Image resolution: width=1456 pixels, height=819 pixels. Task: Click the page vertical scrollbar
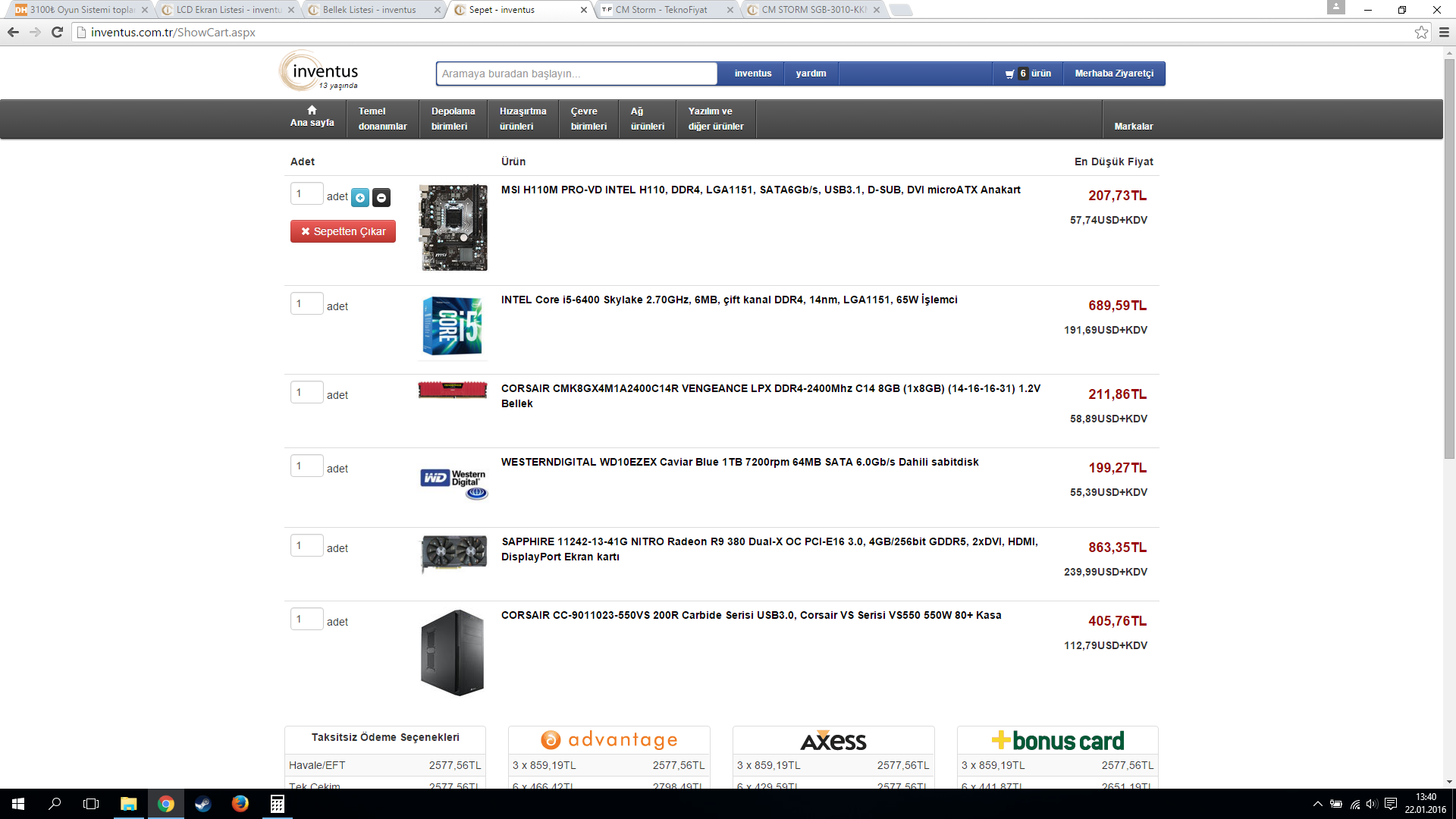[x=1449, y=258]
